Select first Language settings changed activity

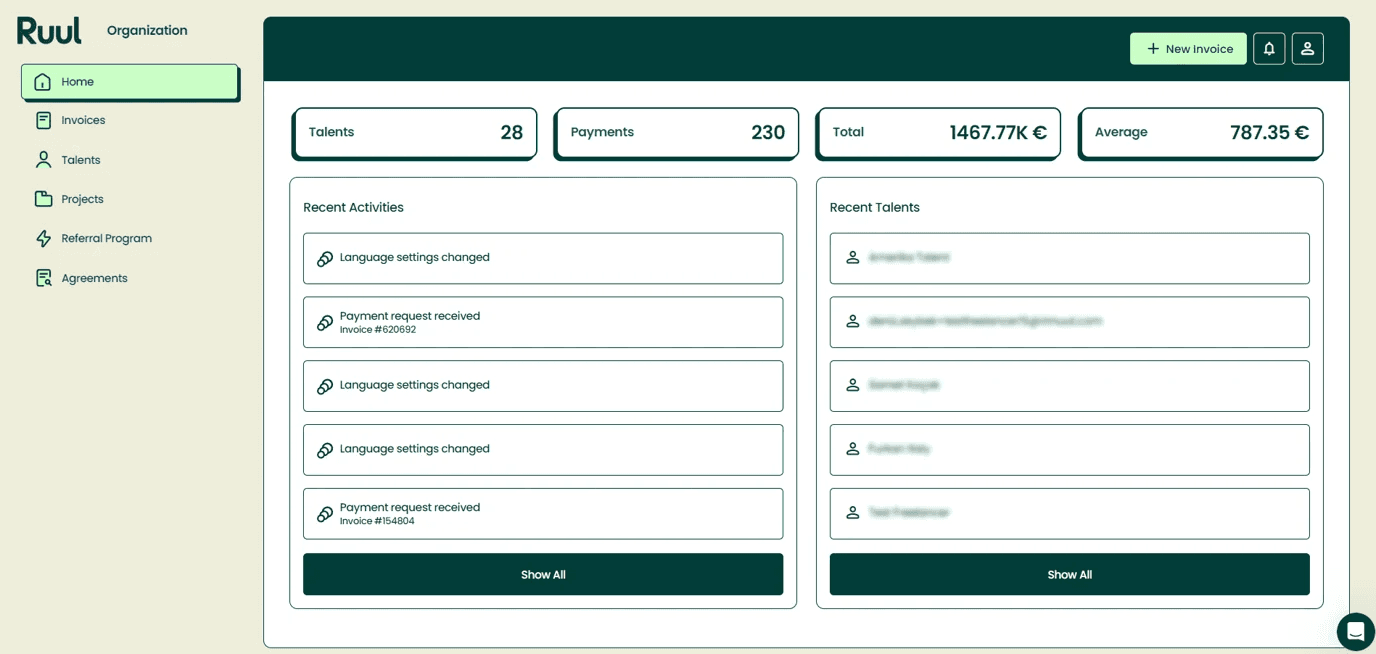click(543, 258)
